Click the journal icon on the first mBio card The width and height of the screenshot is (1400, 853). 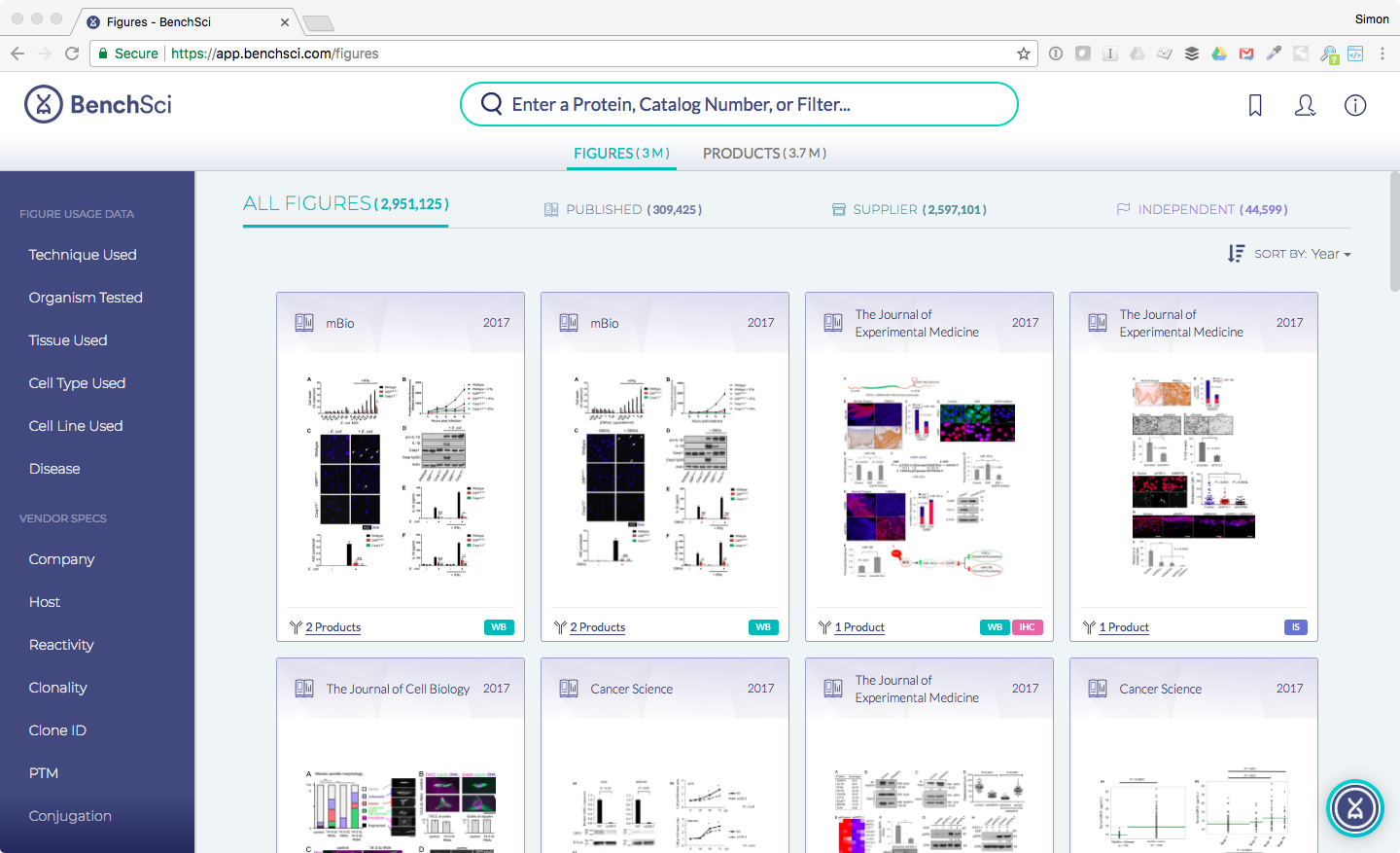click(304, 322)
